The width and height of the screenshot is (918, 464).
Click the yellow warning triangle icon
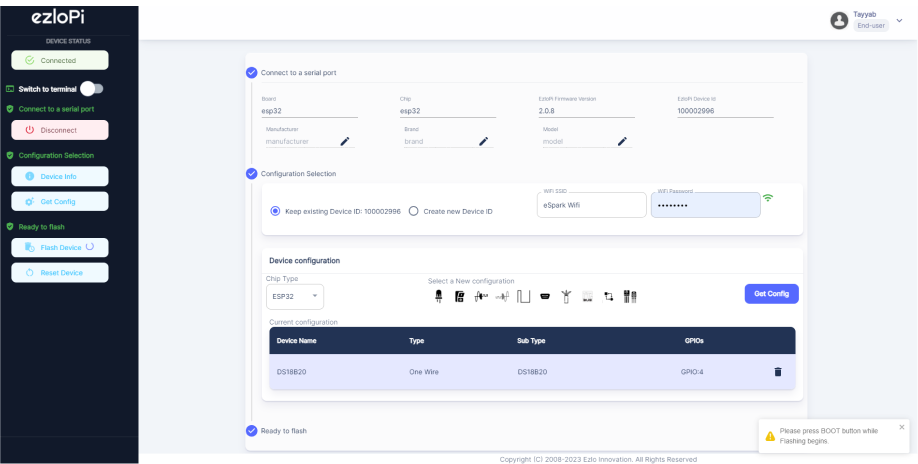[770, 436]
